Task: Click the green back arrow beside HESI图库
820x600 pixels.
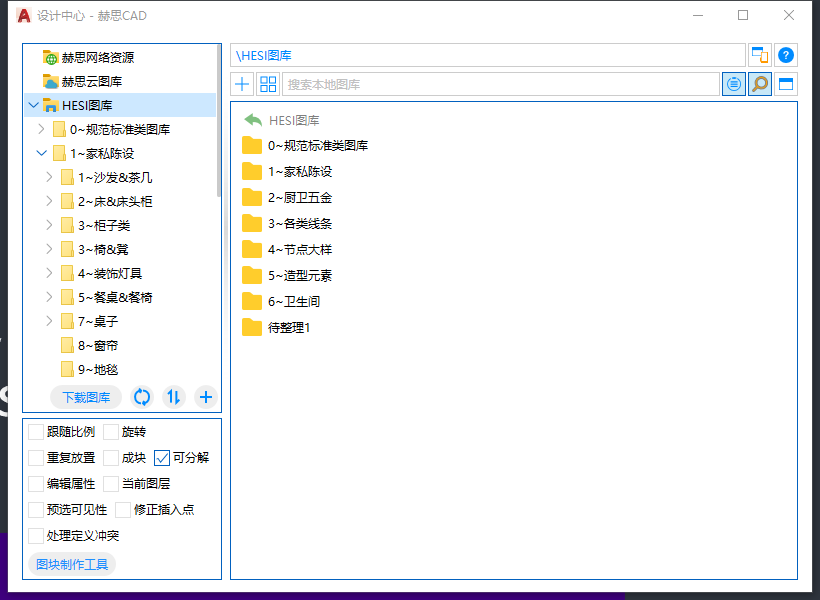Action: point(253,120)
